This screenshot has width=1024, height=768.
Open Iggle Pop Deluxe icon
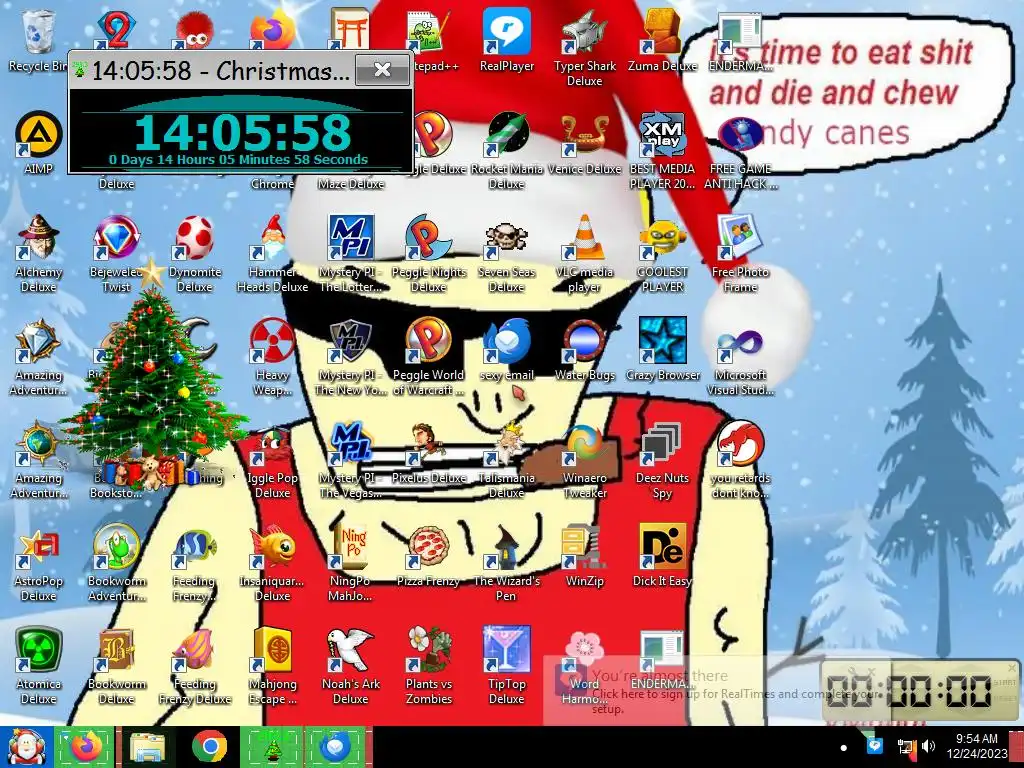pos(272,460)
